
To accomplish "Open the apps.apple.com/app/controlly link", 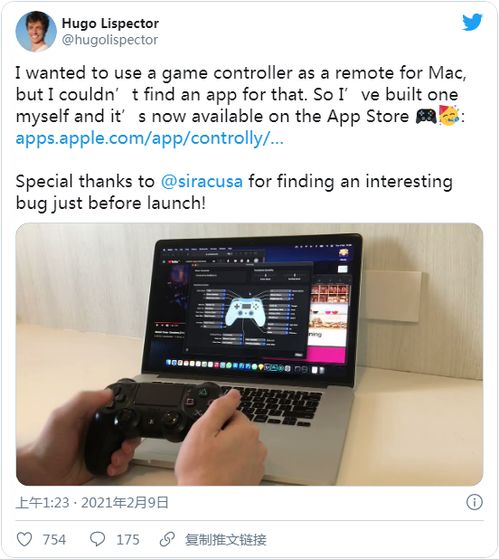I will 149,138.
